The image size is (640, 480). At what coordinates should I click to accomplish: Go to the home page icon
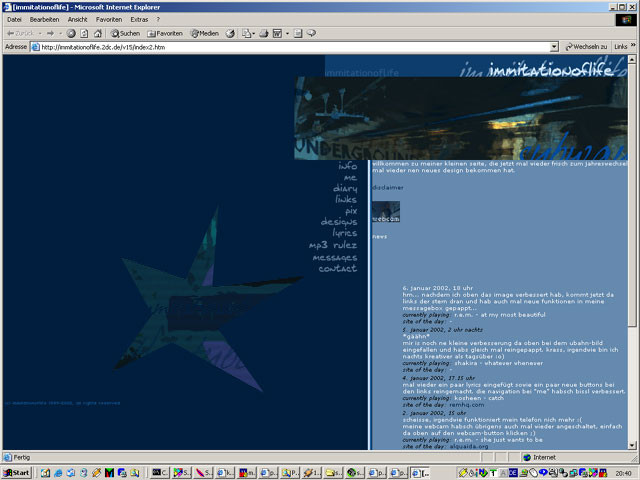(98, 33)
